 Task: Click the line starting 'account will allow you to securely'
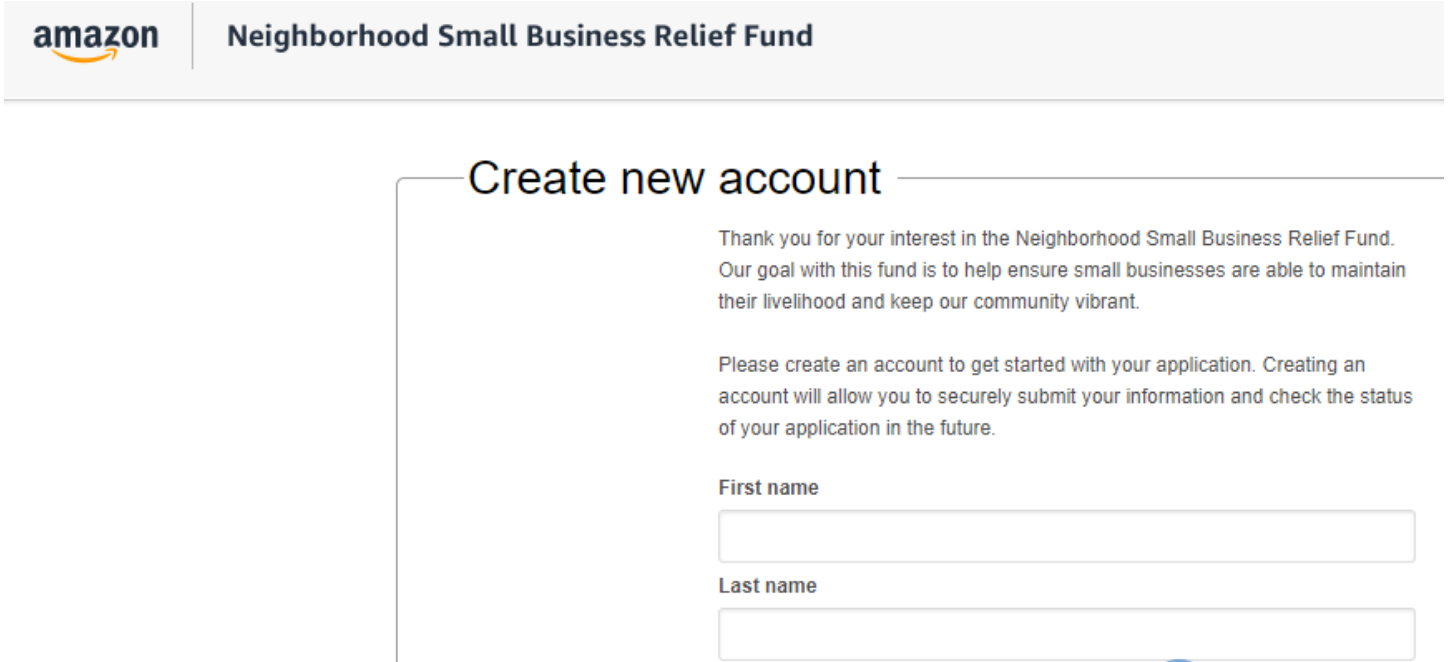tap(1065, 396)
